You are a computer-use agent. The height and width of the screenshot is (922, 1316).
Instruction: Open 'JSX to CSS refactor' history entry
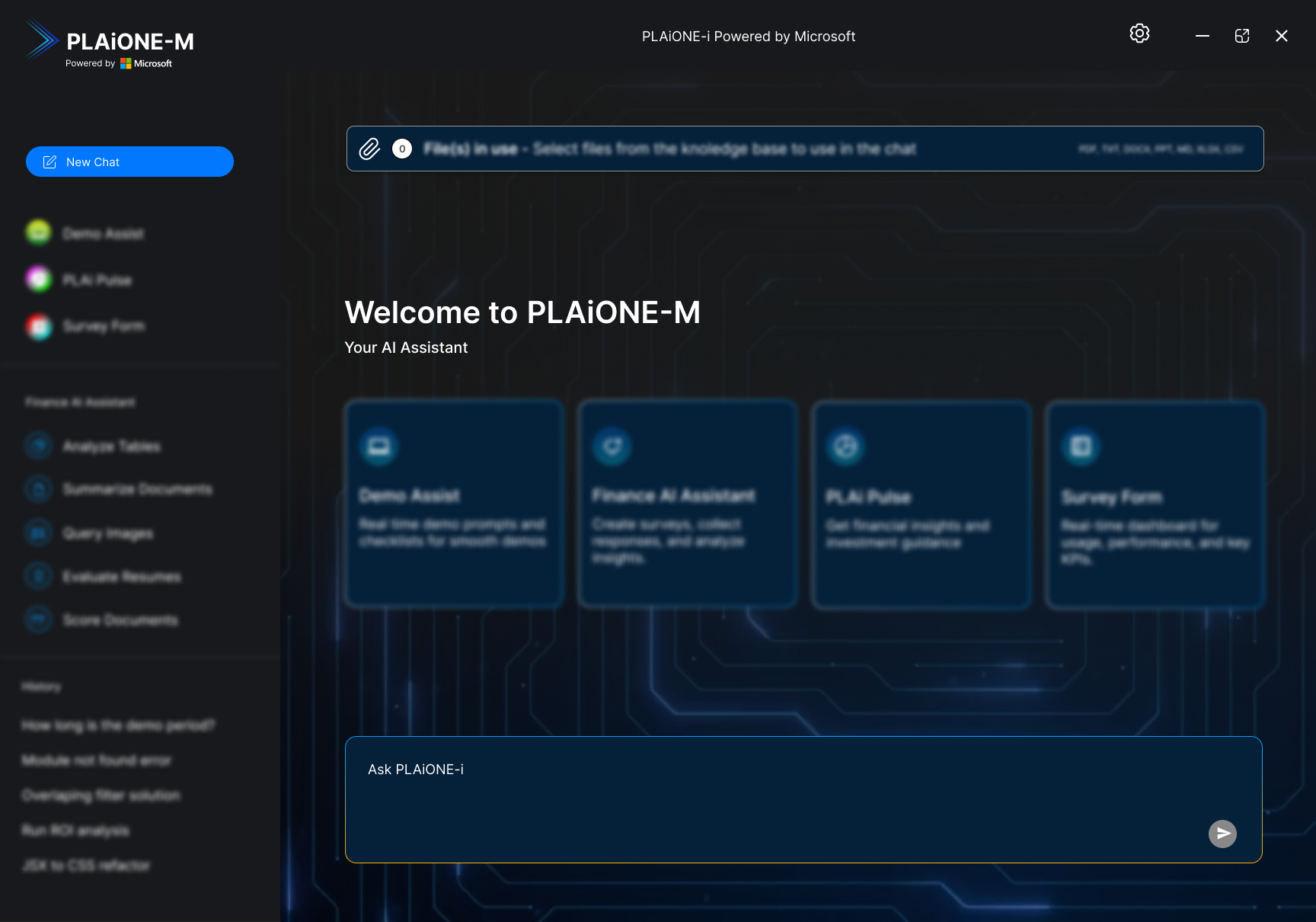[86, 865]
